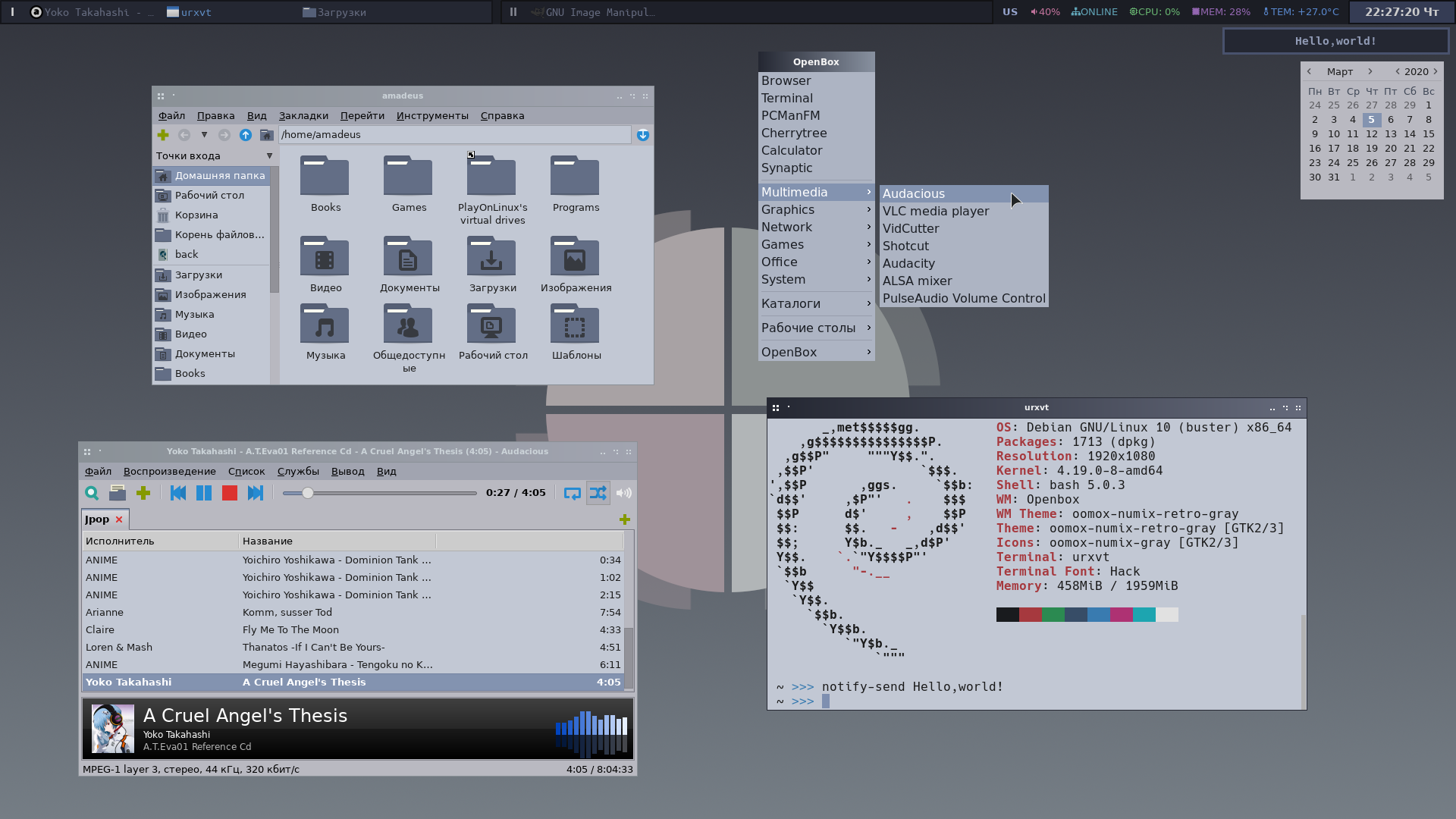
Task: Open the Audacious search tool magnifier icon
Action: 92,493
